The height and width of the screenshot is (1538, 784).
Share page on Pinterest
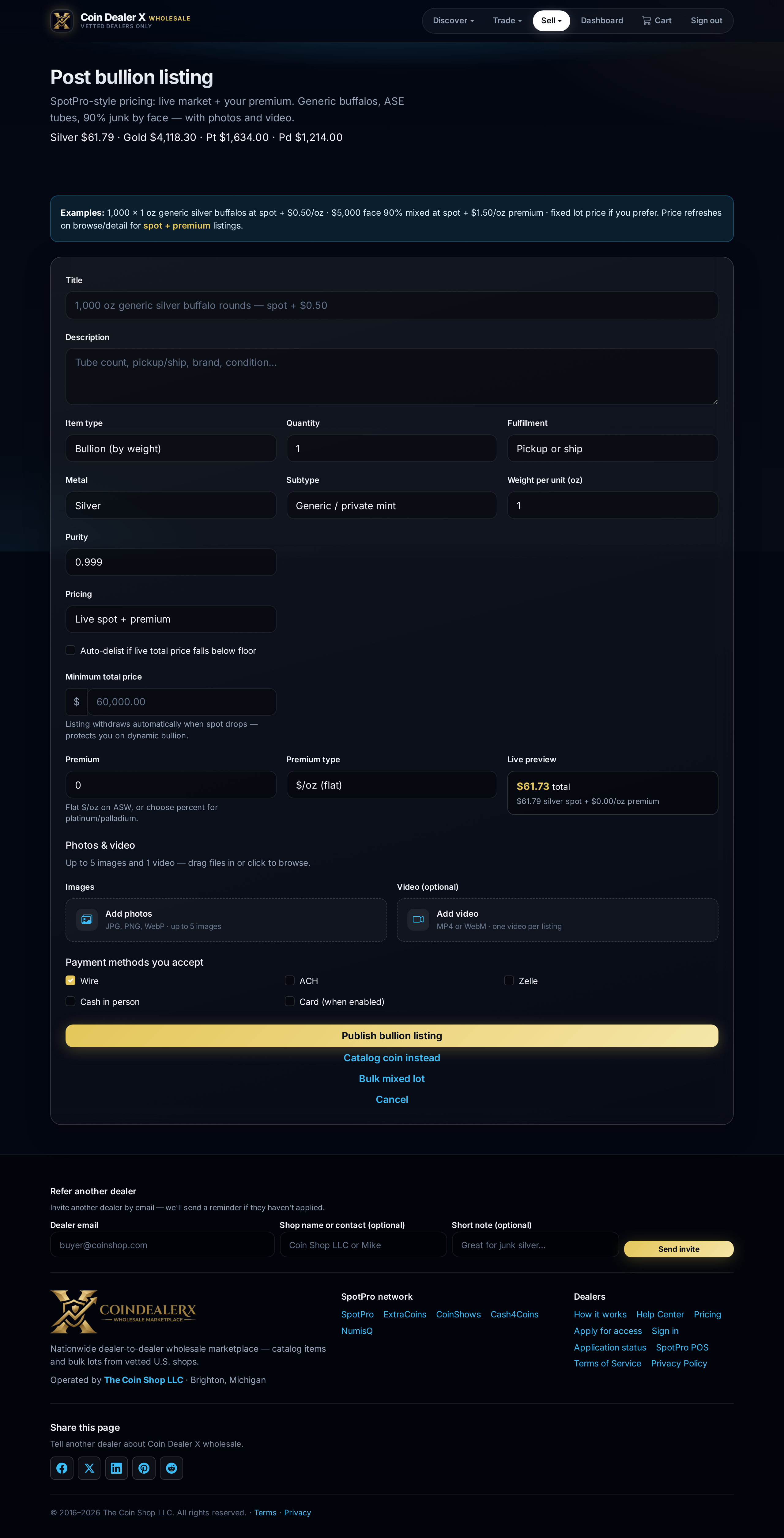click(x=144, y=1468)
